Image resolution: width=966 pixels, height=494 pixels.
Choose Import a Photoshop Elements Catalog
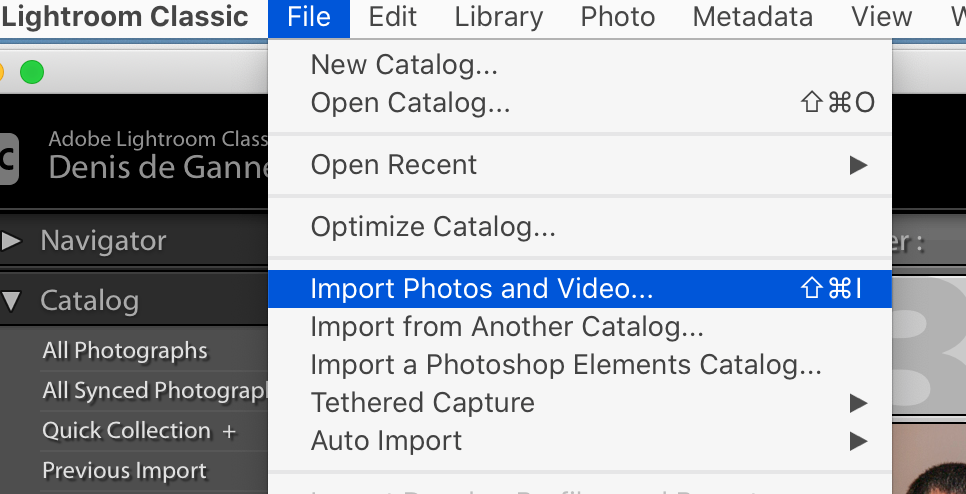pos(566,365)
